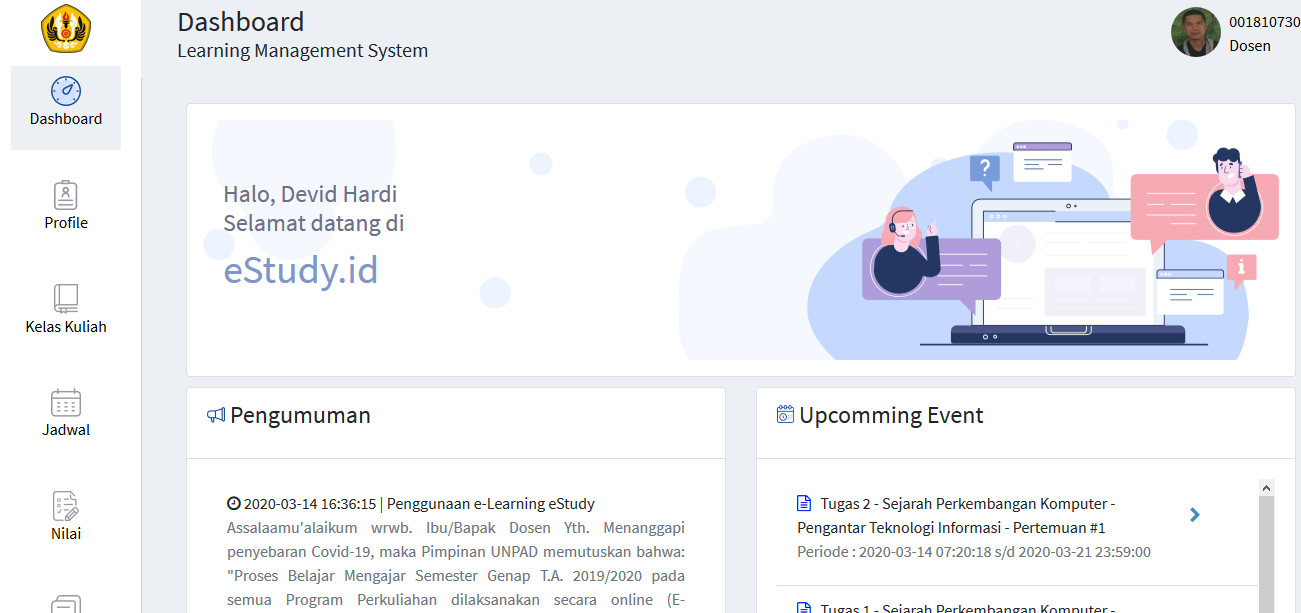Click the Learning Management System subtitle
This screenshot has height=613, width=1301.
pos(303,50)
